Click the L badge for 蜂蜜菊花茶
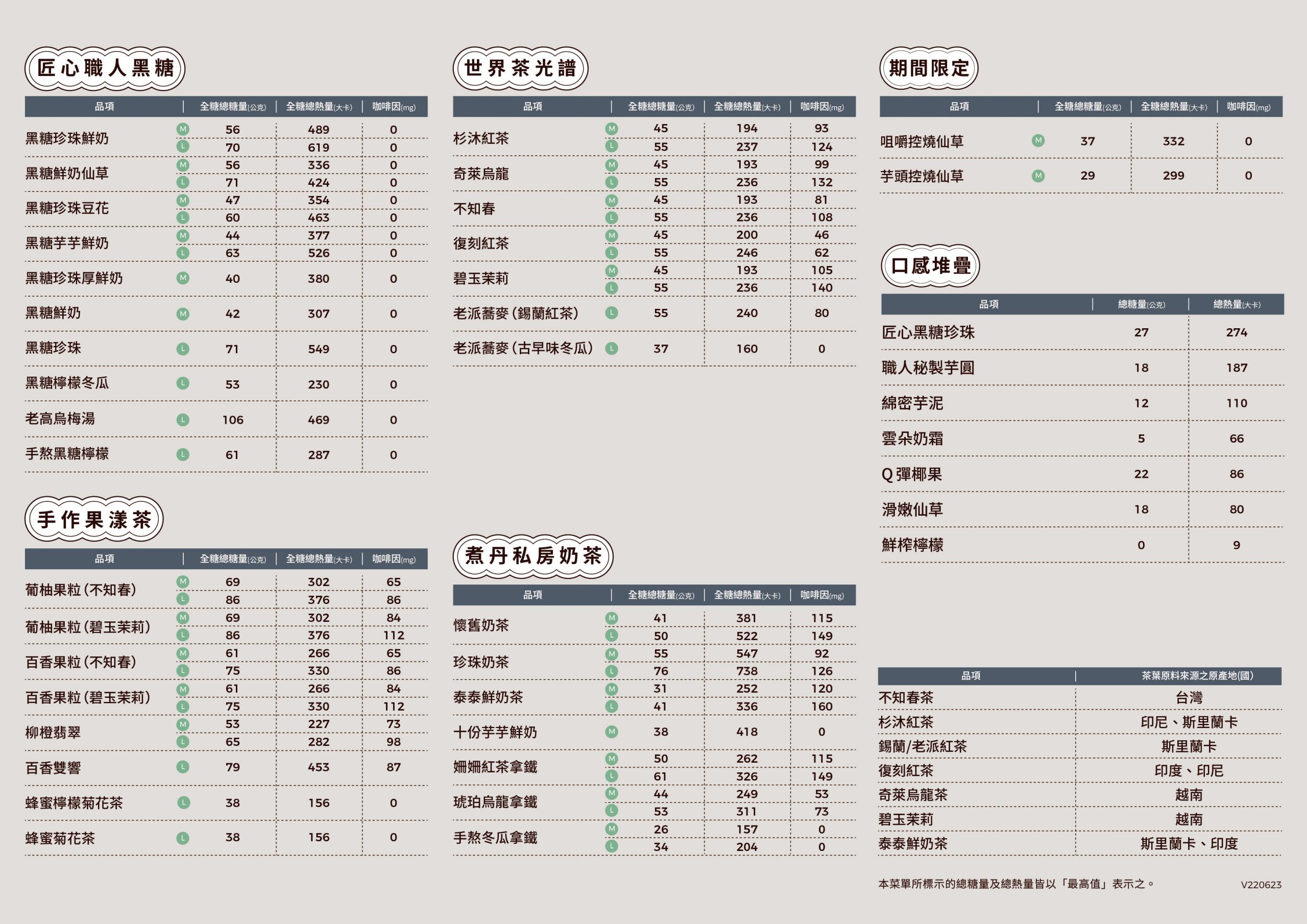The height and width of the screenshot is (924, 1307). [x=183, y=838]
